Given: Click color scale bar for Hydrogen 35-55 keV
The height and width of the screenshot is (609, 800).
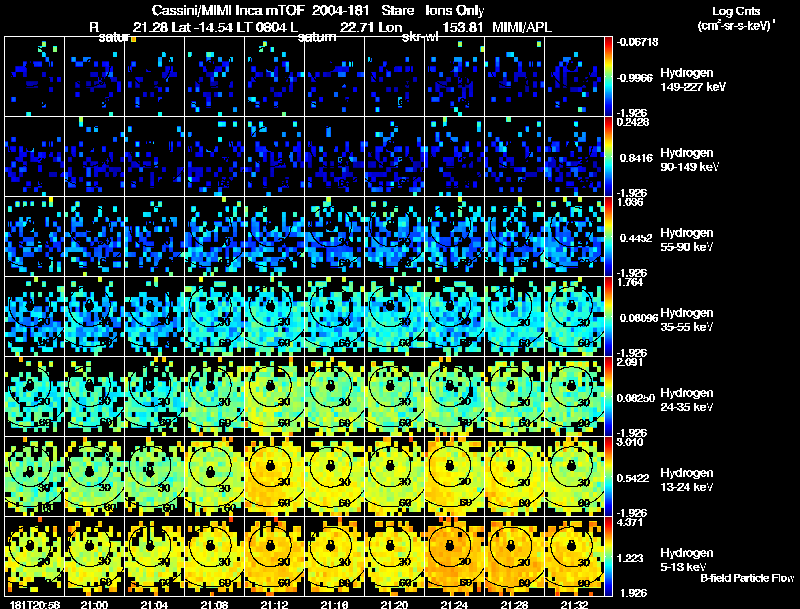Looking at the screenshot, I should pos(608,317).
